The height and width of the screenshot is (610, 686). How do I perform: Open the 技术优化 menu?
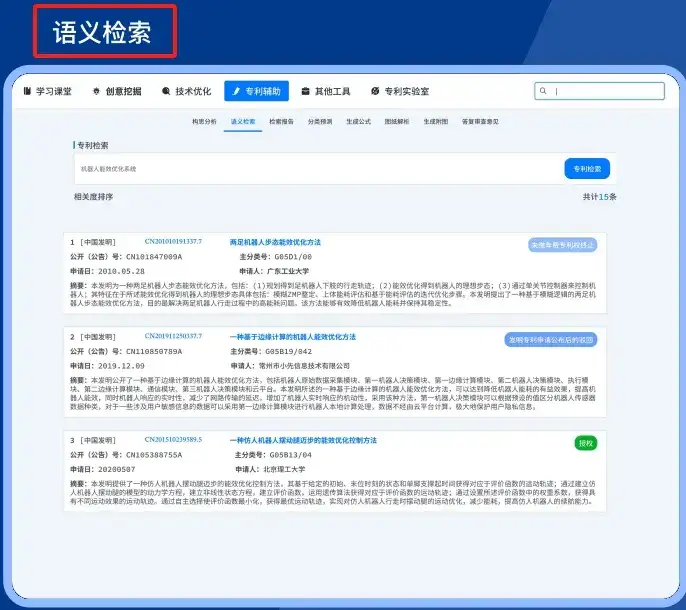[x=187, y=91]
